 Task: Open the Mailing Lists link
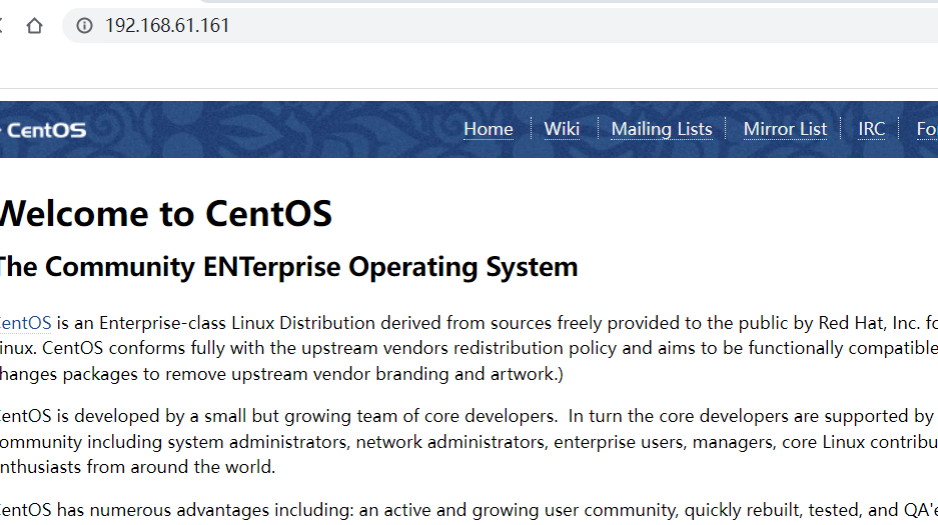click(x=661, y=129)
